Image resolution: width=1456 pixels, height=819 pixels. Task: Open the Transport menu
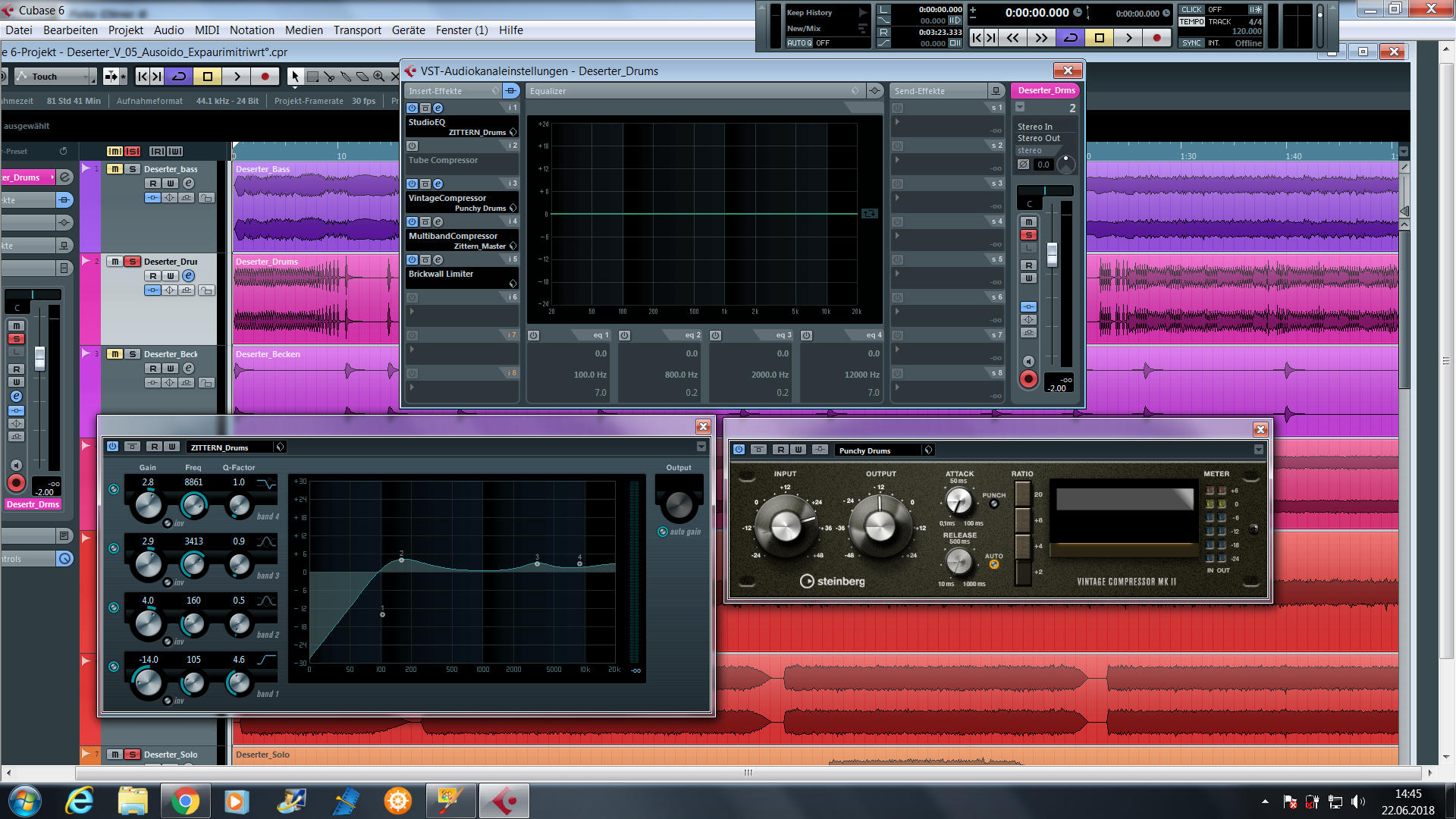[x=357, y=30]
